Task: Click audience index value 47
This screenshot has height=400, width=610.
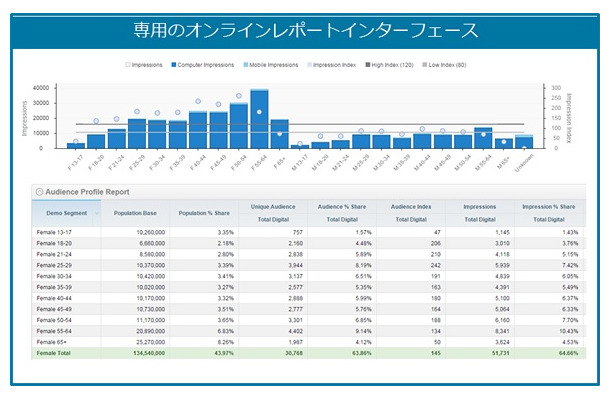Action: pyautogui.click(x=437, y=232)
